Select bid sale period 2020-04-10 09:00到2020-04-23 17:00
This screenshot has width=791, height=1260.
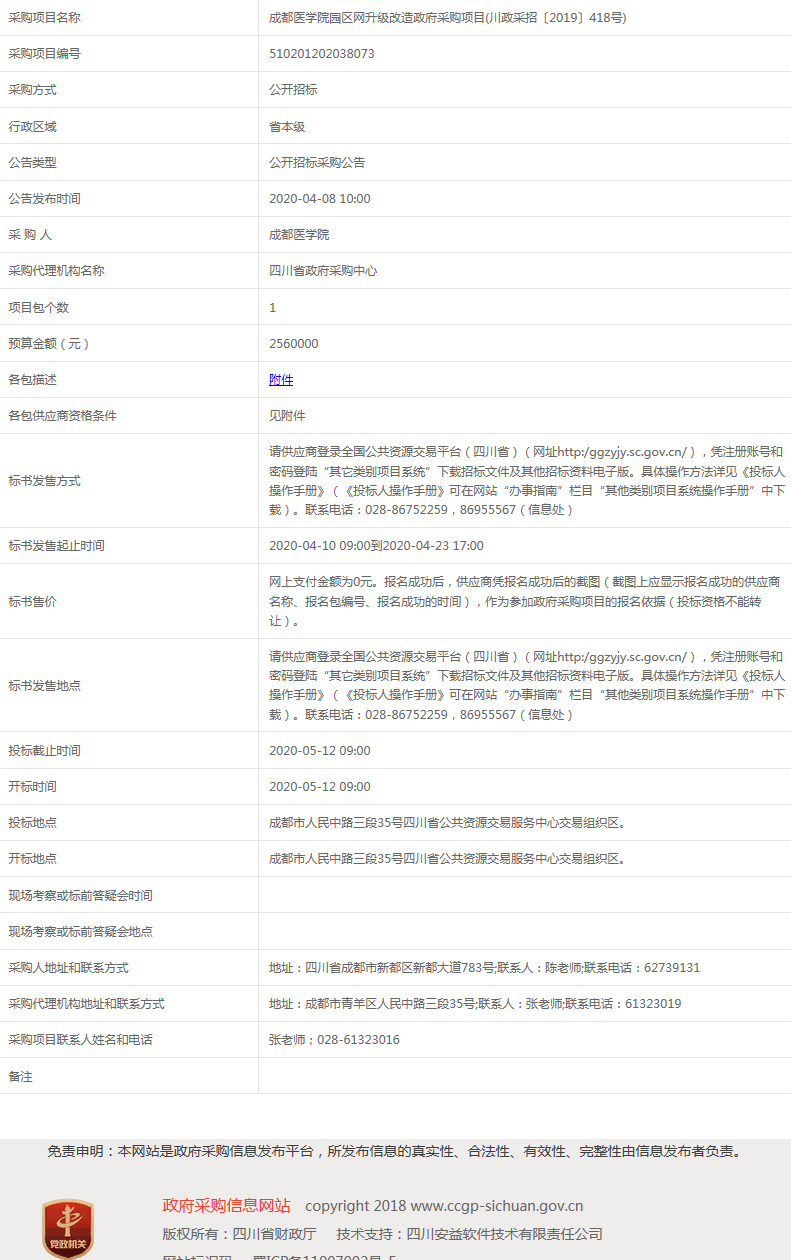376,546
